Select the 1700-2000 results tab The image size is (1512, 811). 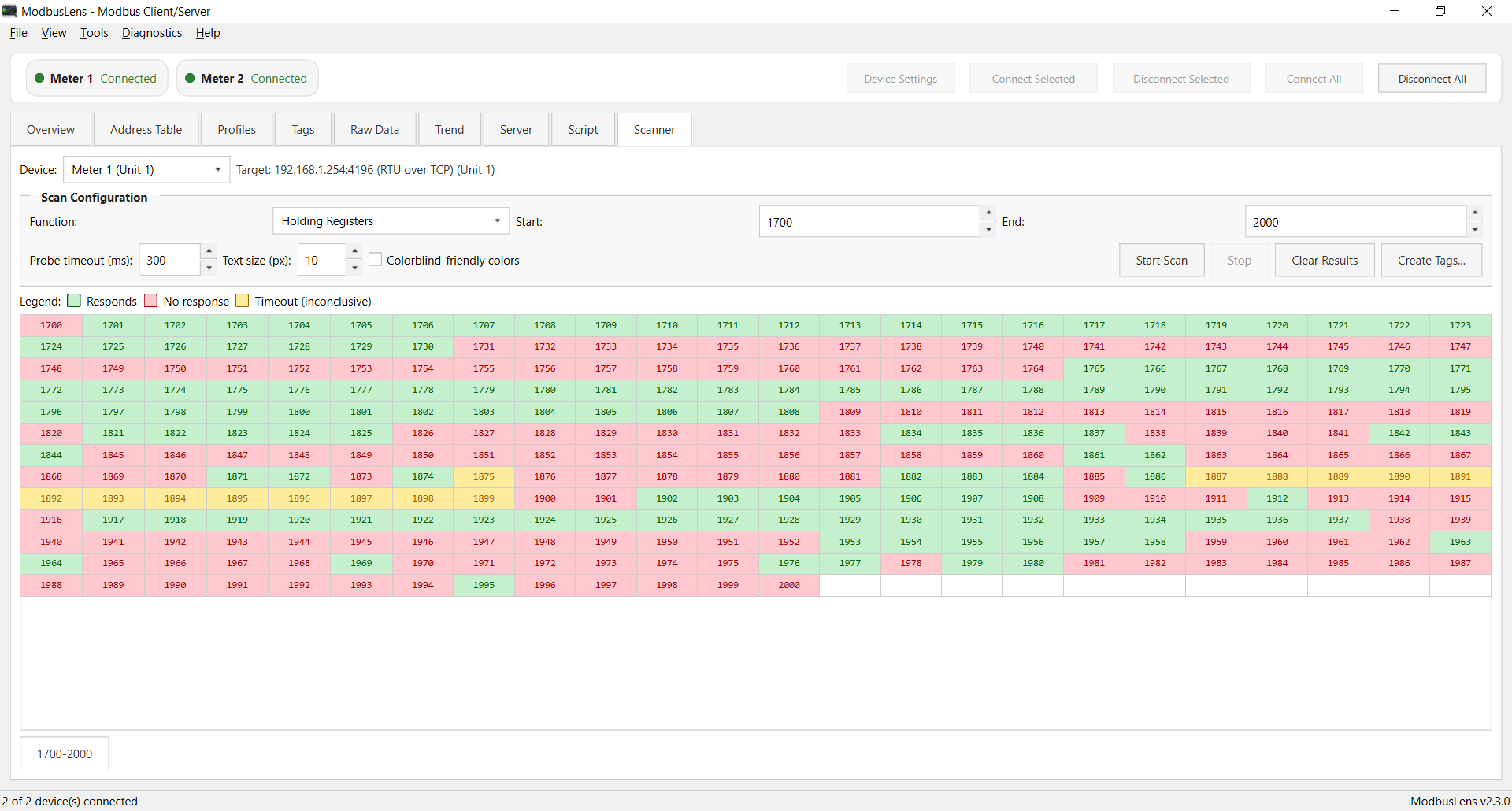pyautogui.click(x=65, y=754)
